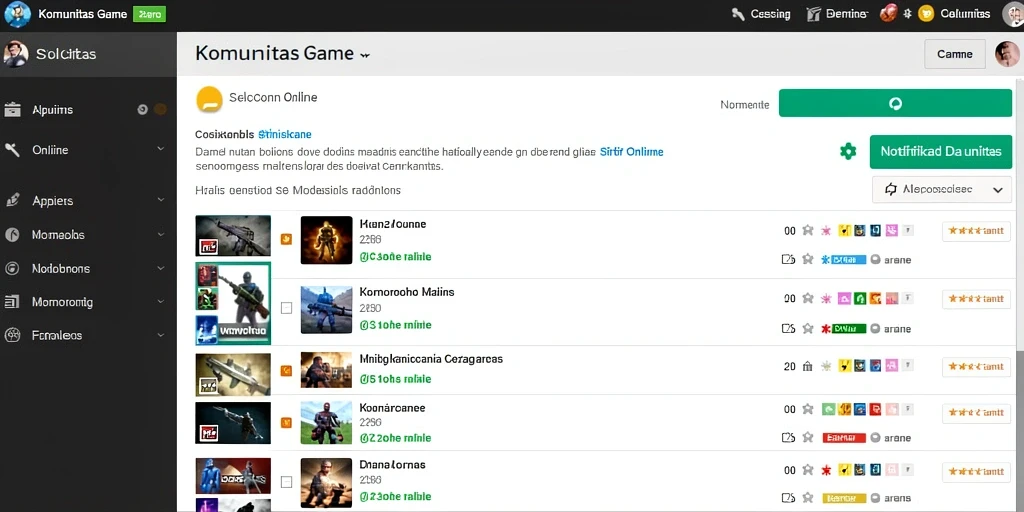
Task: Click the star rating button in the Konnárcanee row
Action: 976,412
